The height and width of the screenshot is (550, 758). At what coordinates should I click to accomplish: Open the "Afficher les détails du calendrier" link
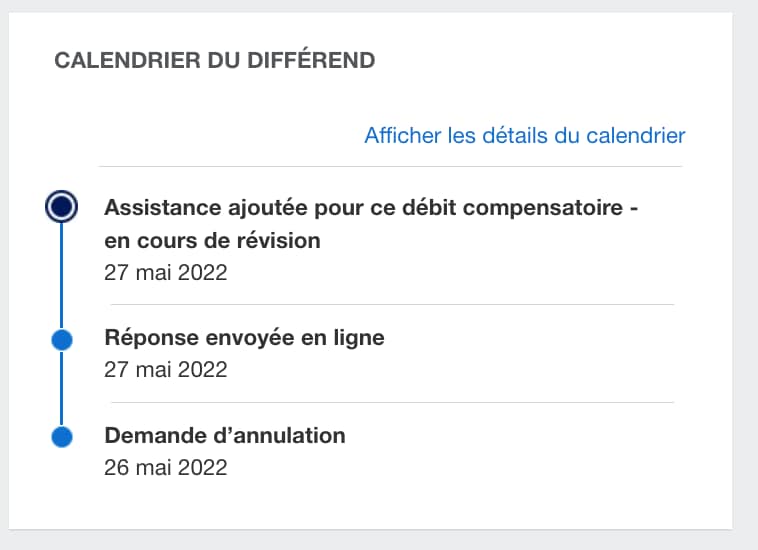[x=524, y=135]
